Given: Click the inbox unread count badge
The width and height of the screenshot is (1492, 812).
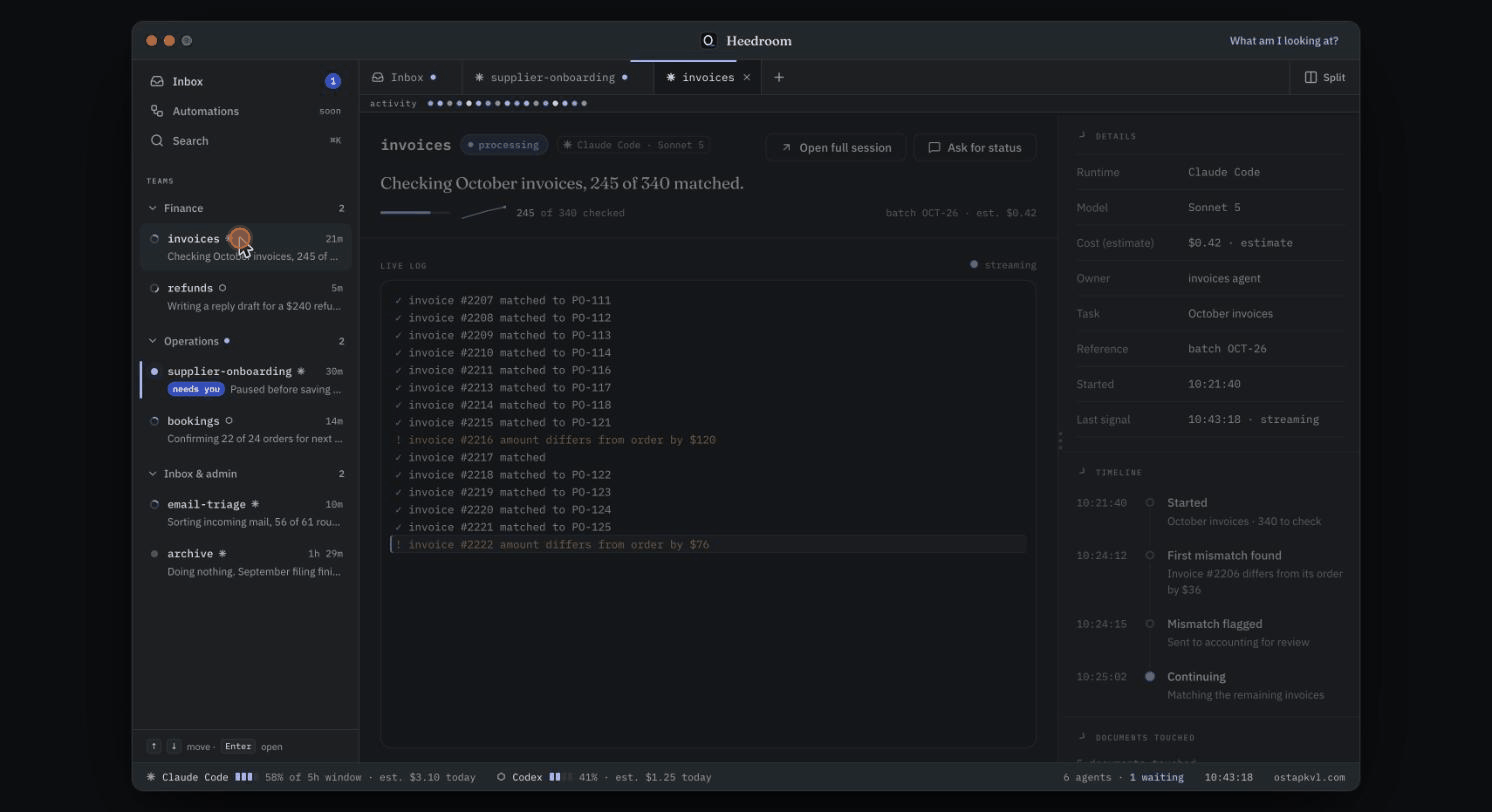Looking at the screenshot, I should (333, 81).
